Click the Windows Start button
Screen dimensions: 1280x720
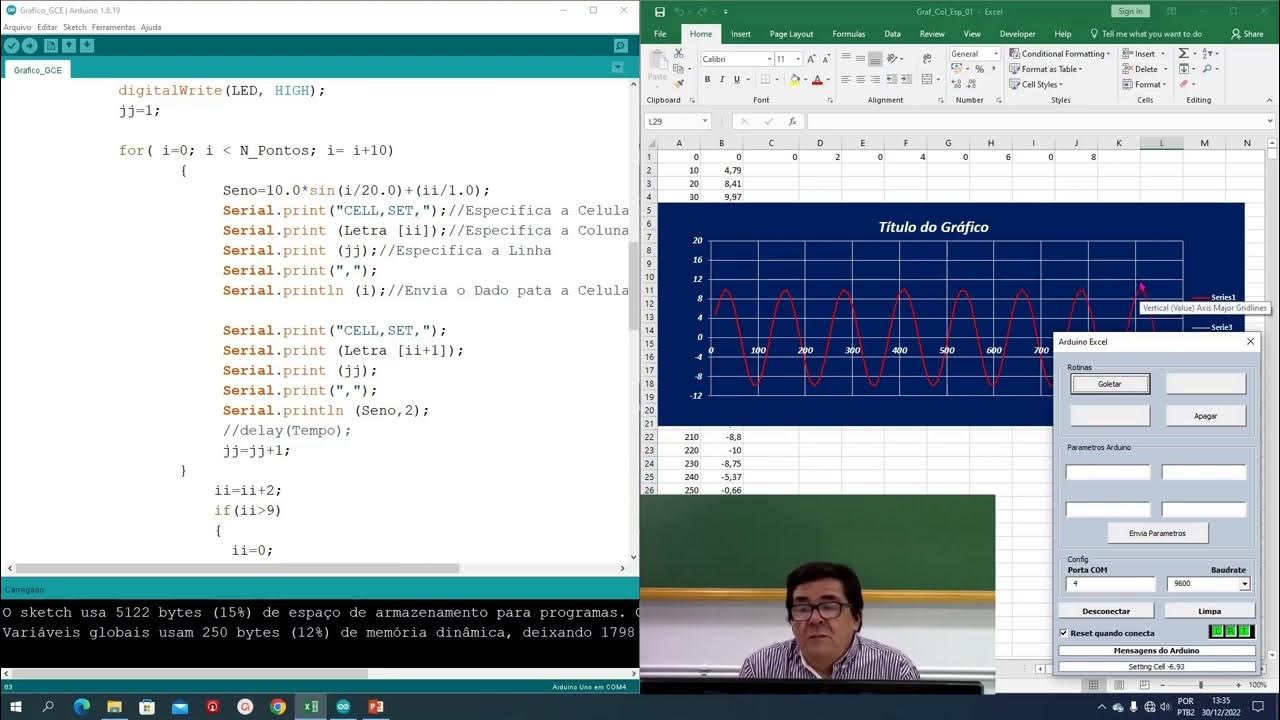(x=16, y=706)
